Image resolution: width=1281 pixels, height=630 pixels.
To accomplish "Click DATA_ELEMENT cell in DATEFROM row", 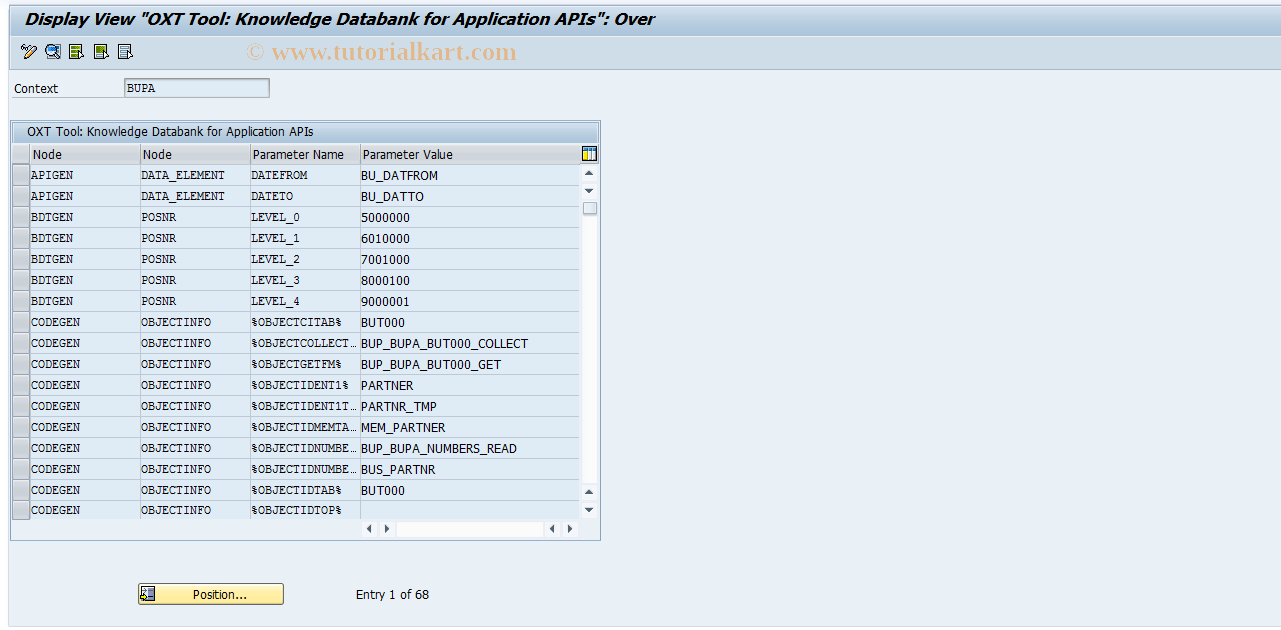I will click(195, 175).
